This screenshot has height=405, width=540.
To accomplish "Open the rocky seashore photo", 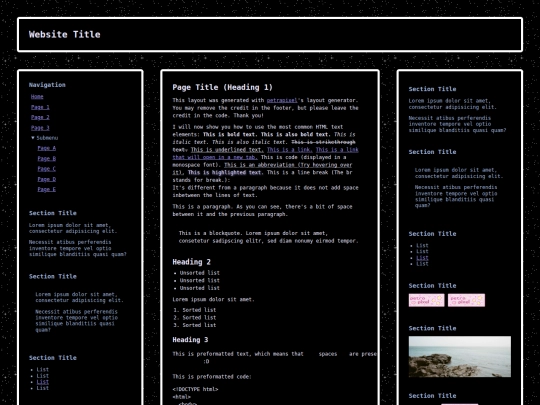I will click(460, 356).
